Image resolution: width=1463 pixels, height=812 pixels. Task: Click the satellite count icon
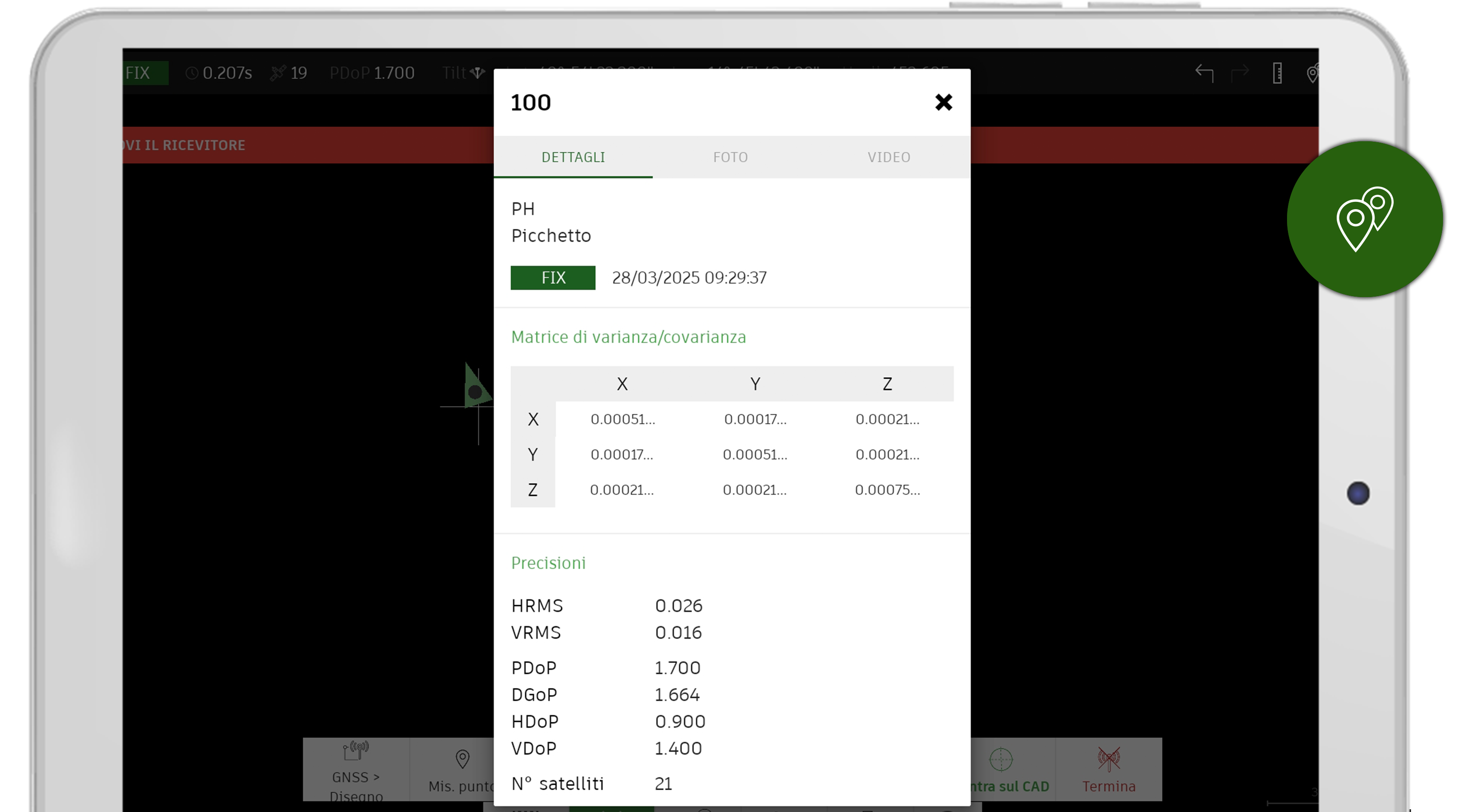[278, 73]
